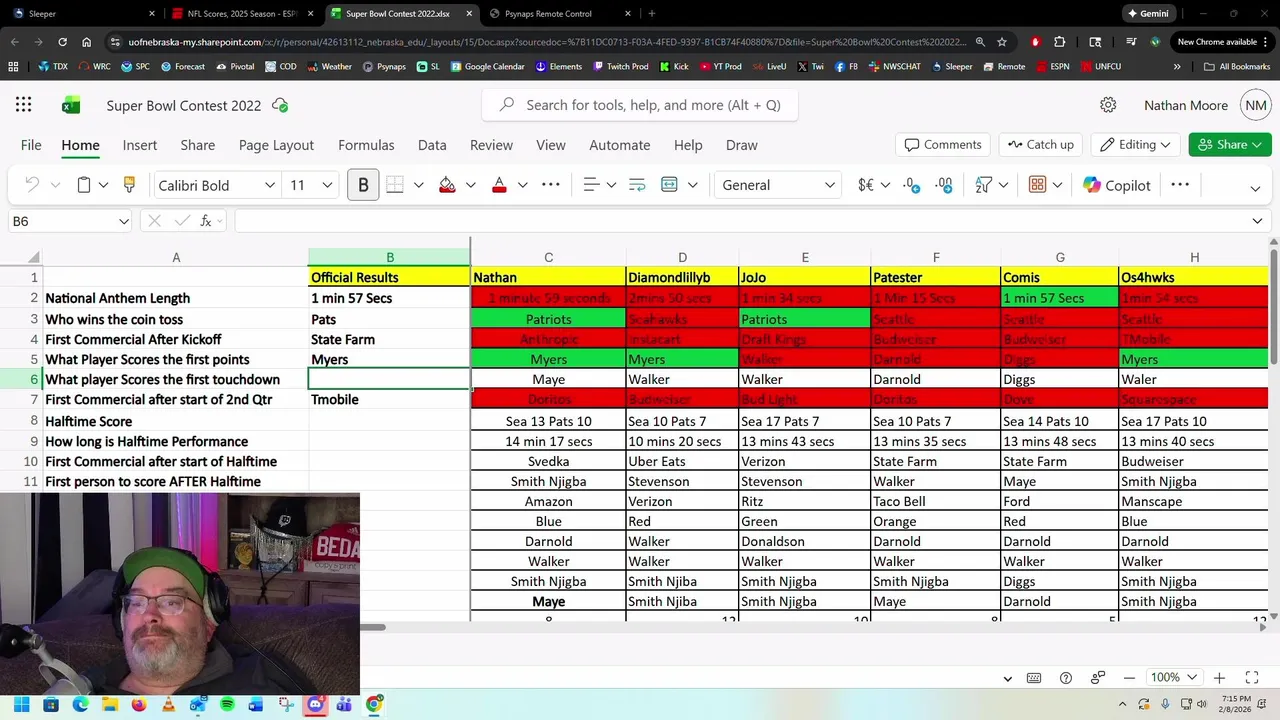Click the Increase Decimal icon
Screen dimensions: 1280x720
[944, 185]
